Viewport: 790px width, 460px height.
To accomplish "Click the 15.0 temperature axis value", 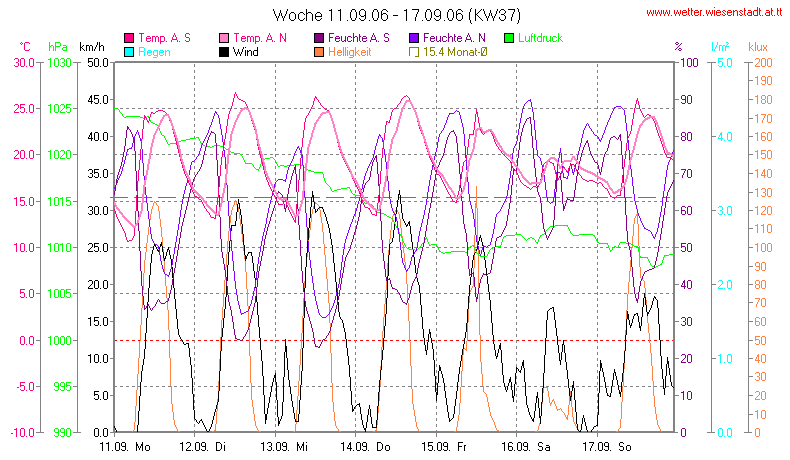I will pyautogui.click(x=24, y=201).
